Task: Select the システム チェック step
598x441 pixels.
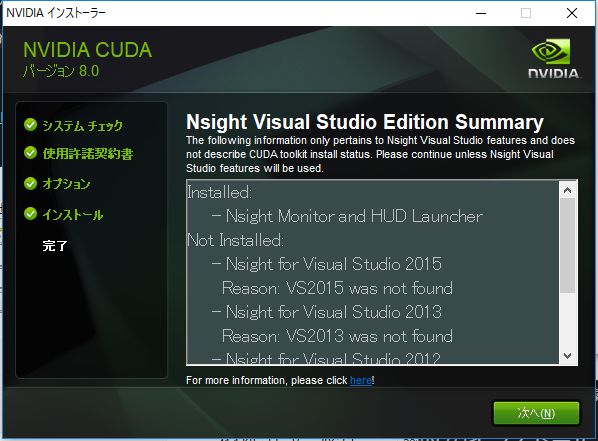Action: click(82, 125)
